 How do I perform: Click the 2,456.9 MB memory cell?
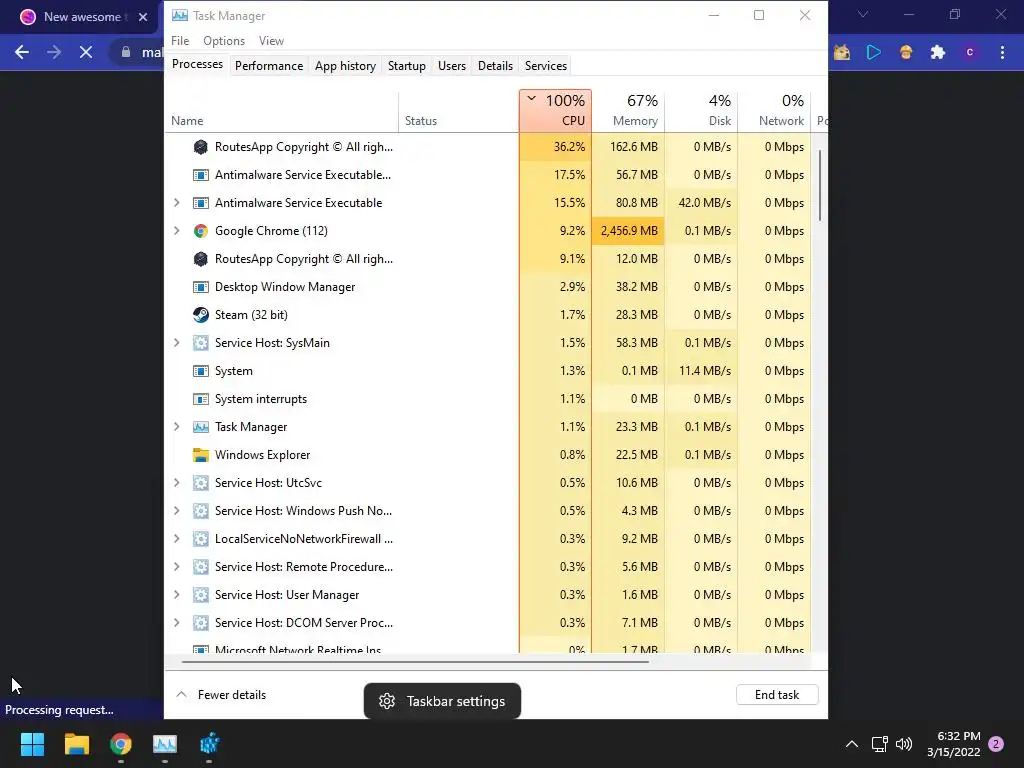pyautogui.click(x=628, y=231)
